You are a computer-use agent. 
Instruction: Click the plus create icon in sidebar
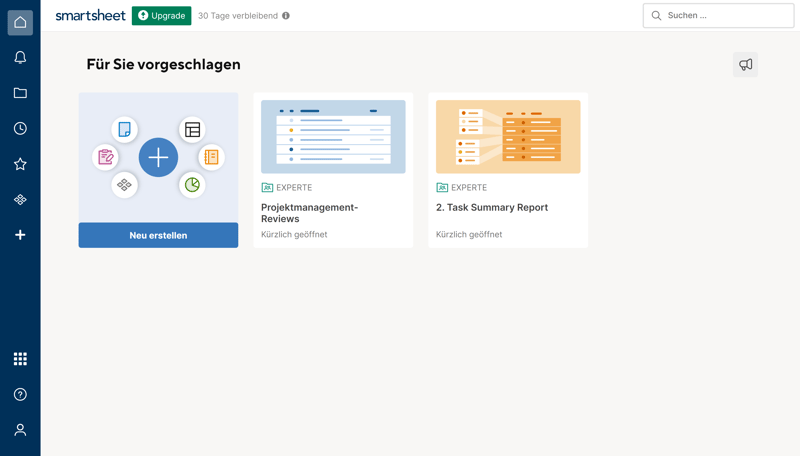20,235
